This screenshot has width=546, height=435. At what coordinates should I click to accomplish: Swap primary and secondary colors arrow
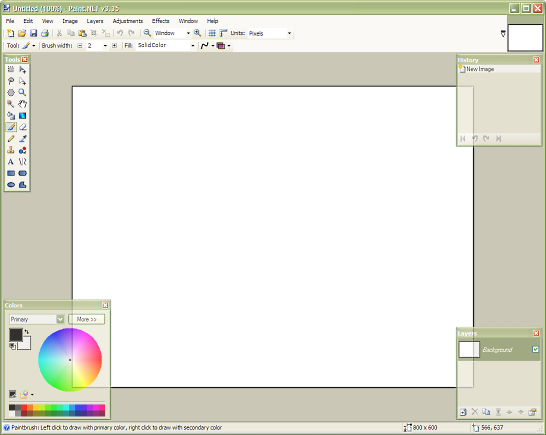(27, 331)
